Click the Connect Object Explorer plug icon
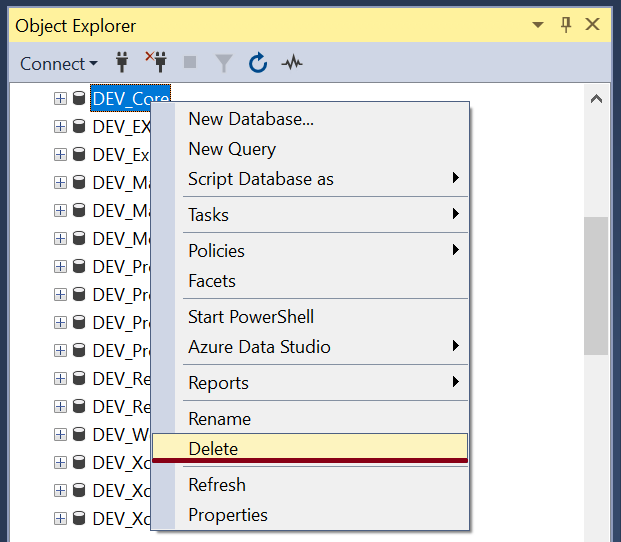 pos(123,63)
